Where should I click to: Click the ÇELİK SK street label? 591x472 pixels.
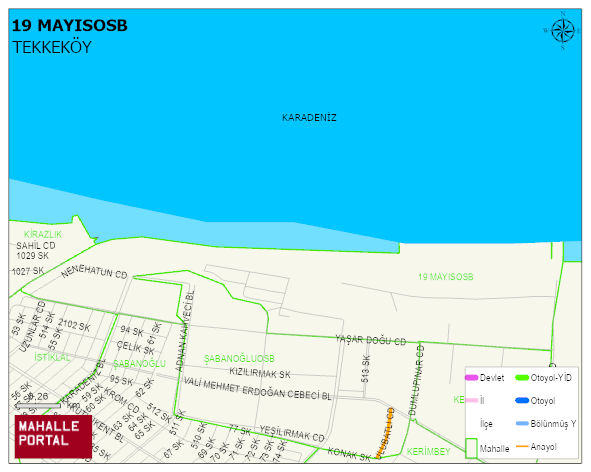click(x=135, y=348)
